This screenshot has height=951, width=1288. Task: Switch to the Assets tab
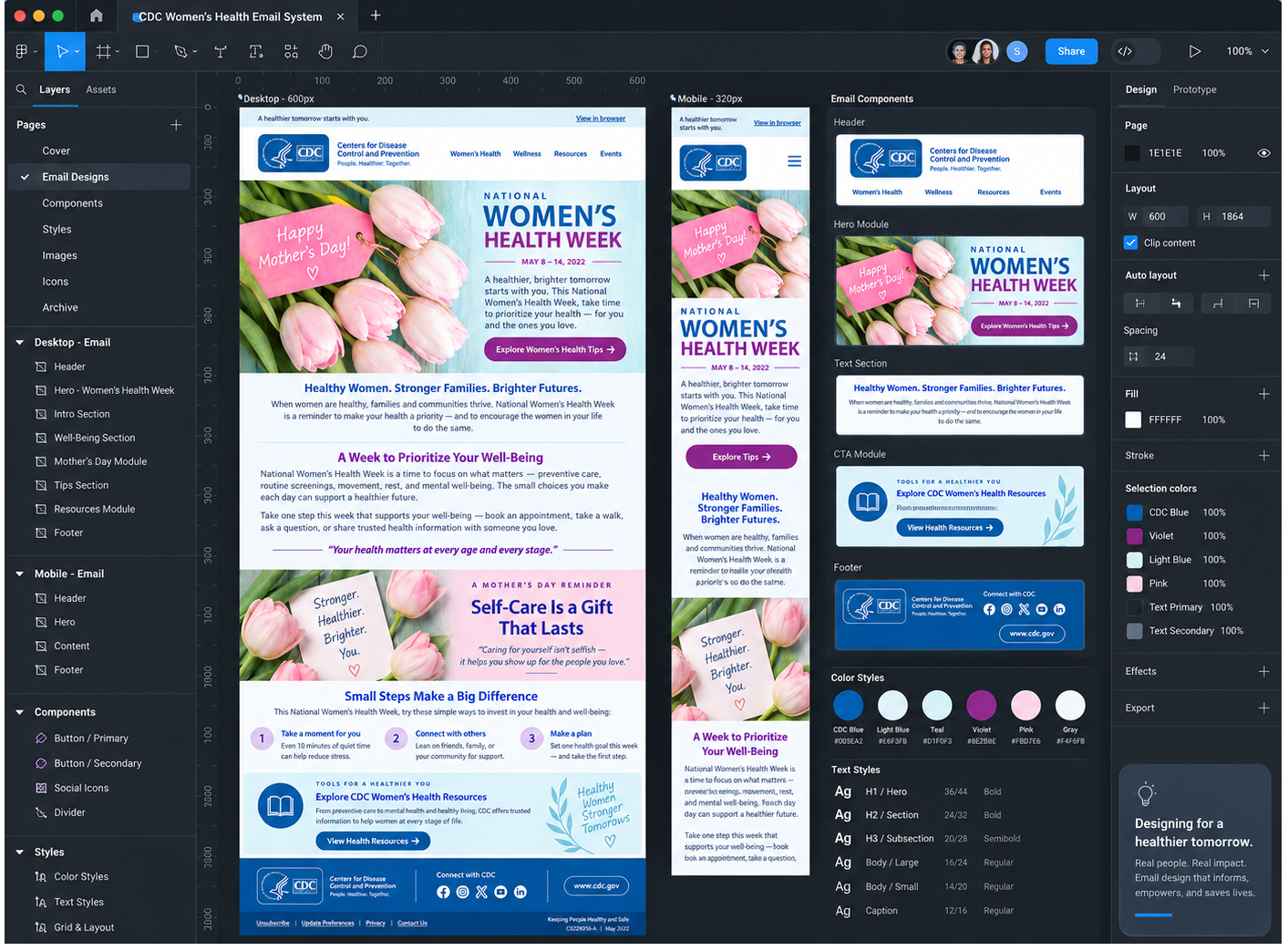coord(101,90)
